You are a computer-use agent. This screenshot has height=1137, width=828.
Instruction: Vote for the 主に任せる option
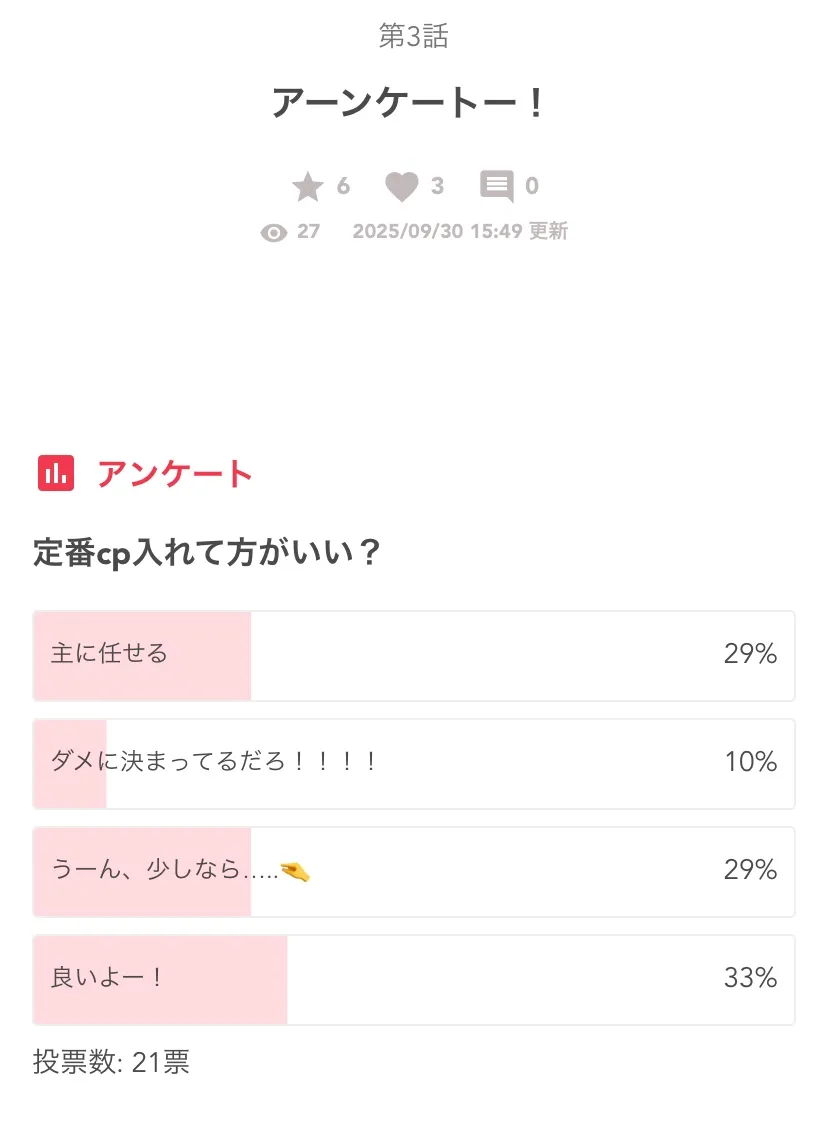coord(413,655)
